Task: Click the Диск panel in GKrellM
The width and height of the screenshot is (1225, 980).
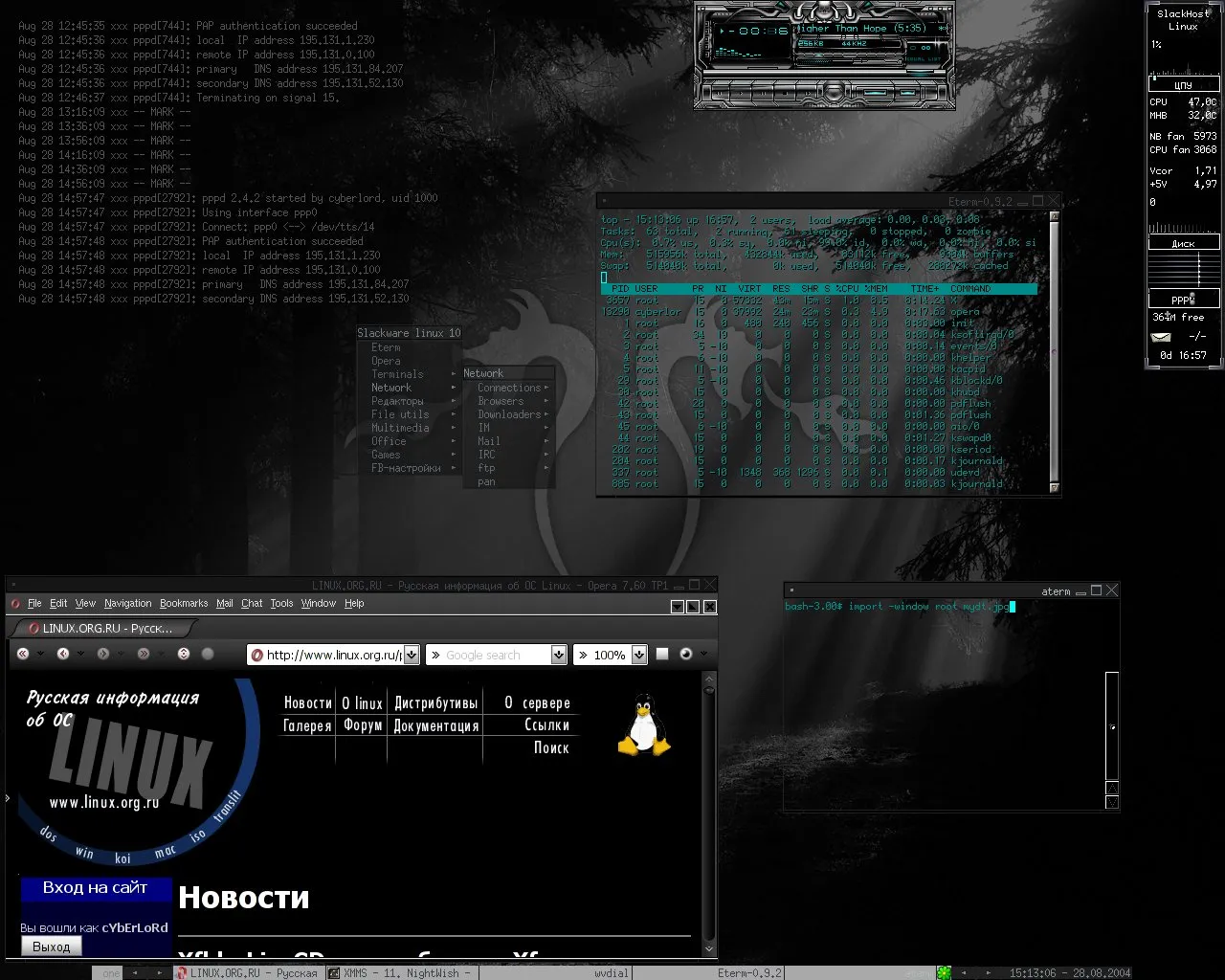Action: [1184, 242]
